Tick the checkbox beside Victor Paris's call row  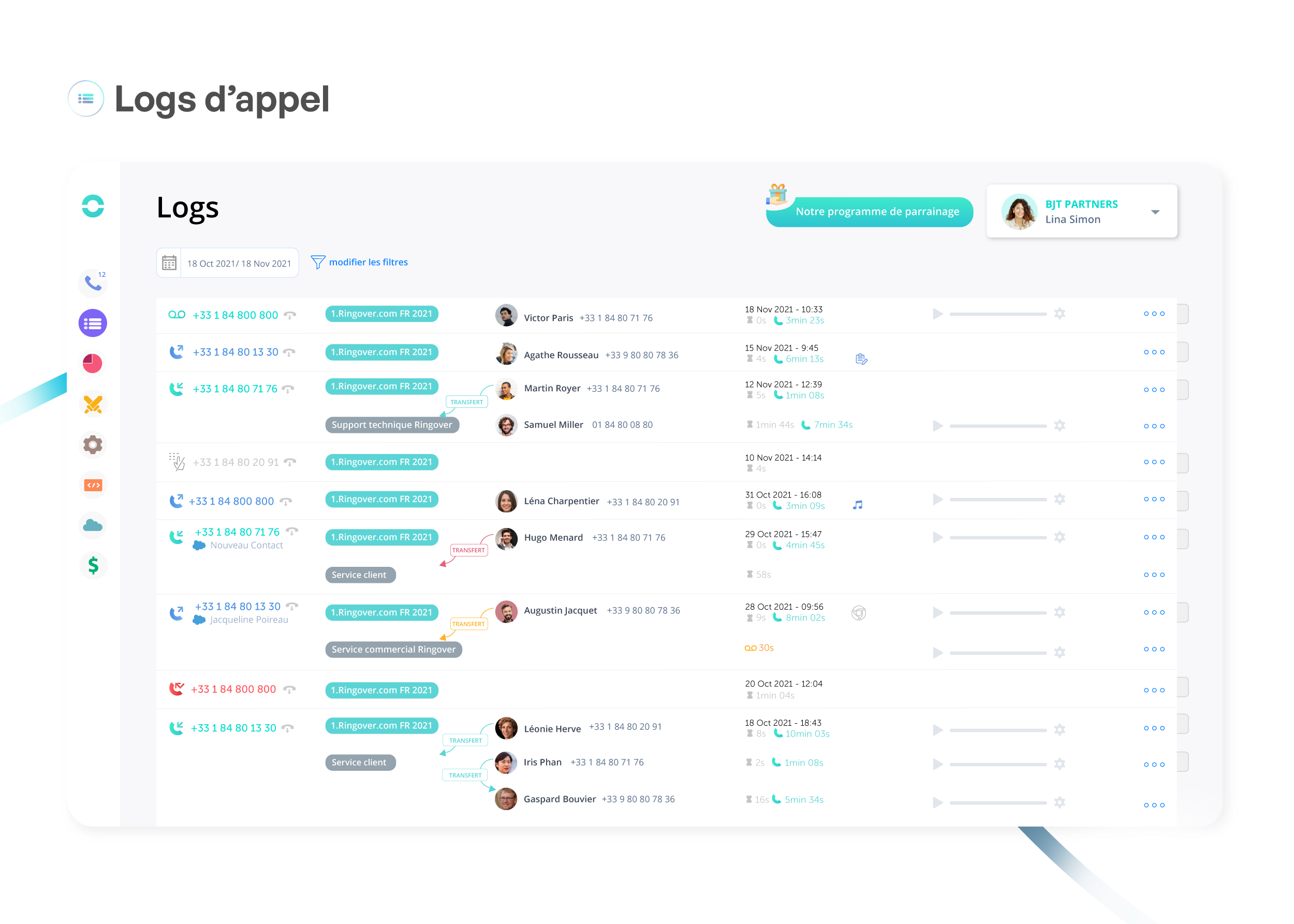(x=1182, y=314)
